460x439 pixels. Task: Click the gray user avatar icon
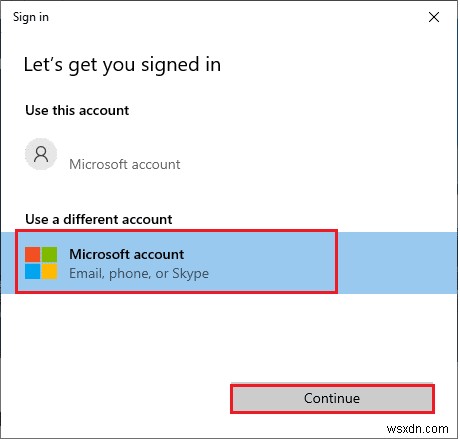pyautogui.click(x=41, y=154)
